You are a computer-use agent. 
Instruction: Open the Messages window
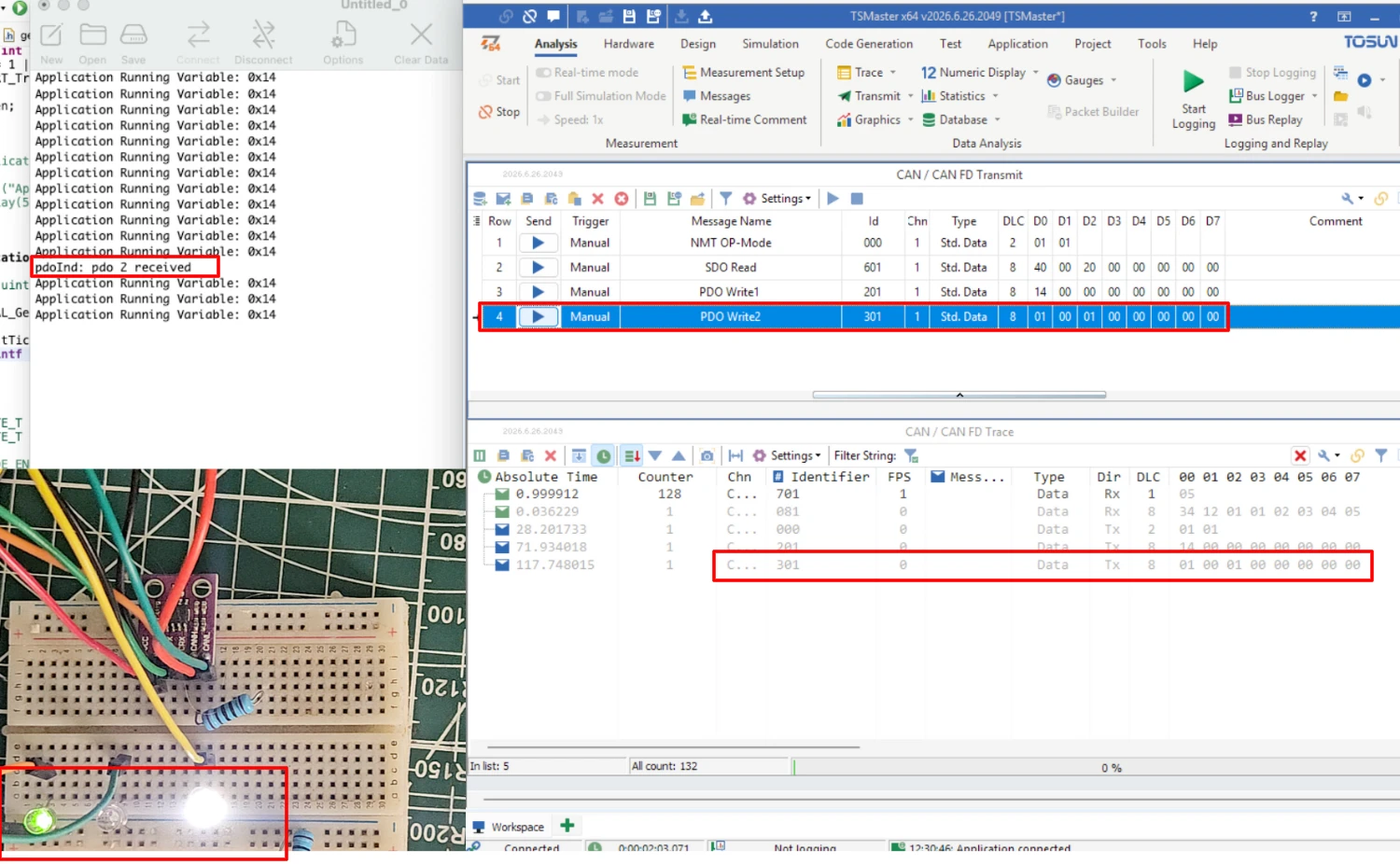tap(717, 96)
